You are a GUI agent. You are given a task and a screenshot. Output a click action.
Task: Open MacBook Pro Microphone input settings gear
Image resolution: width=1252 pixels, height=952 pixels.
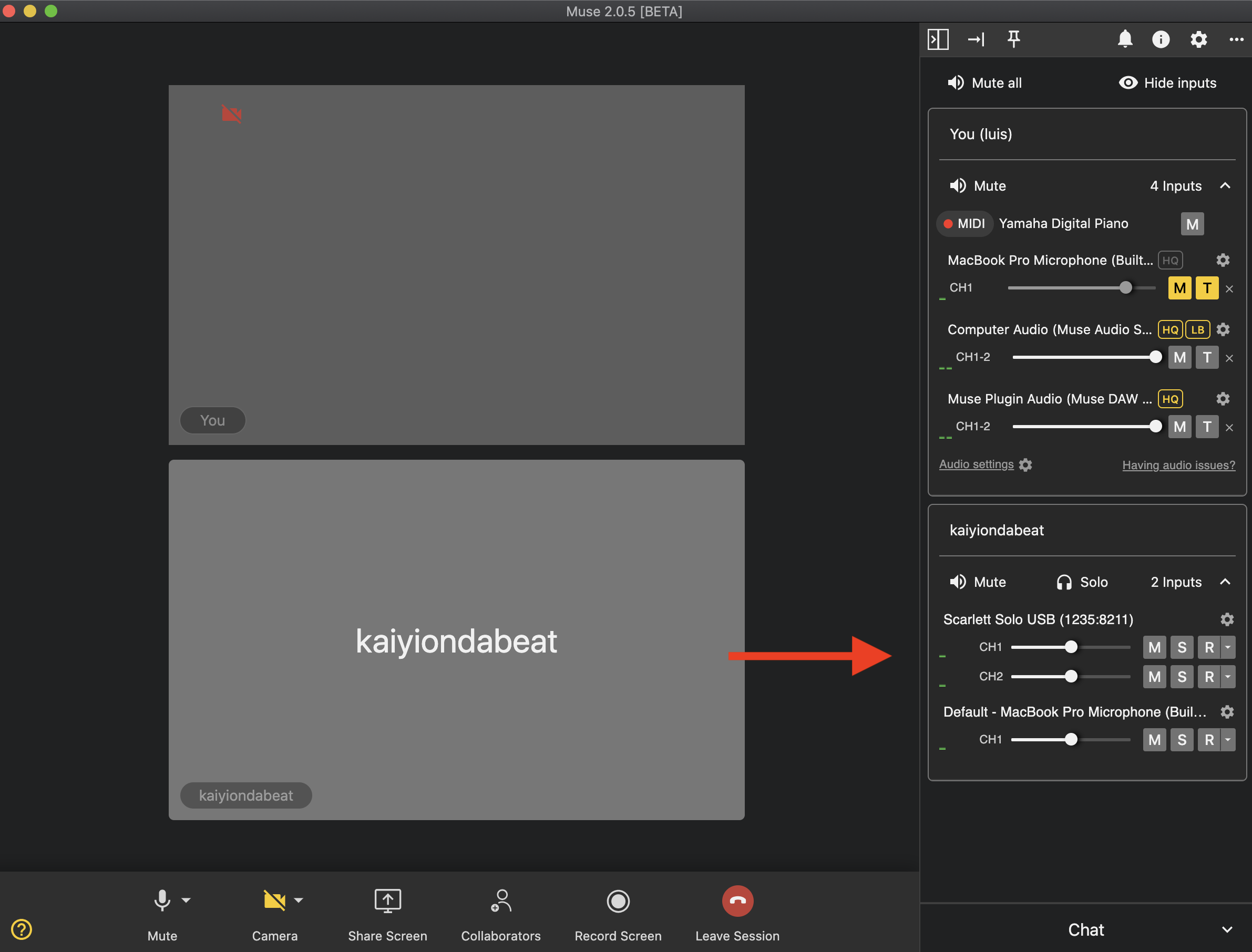pos(1223,260)
